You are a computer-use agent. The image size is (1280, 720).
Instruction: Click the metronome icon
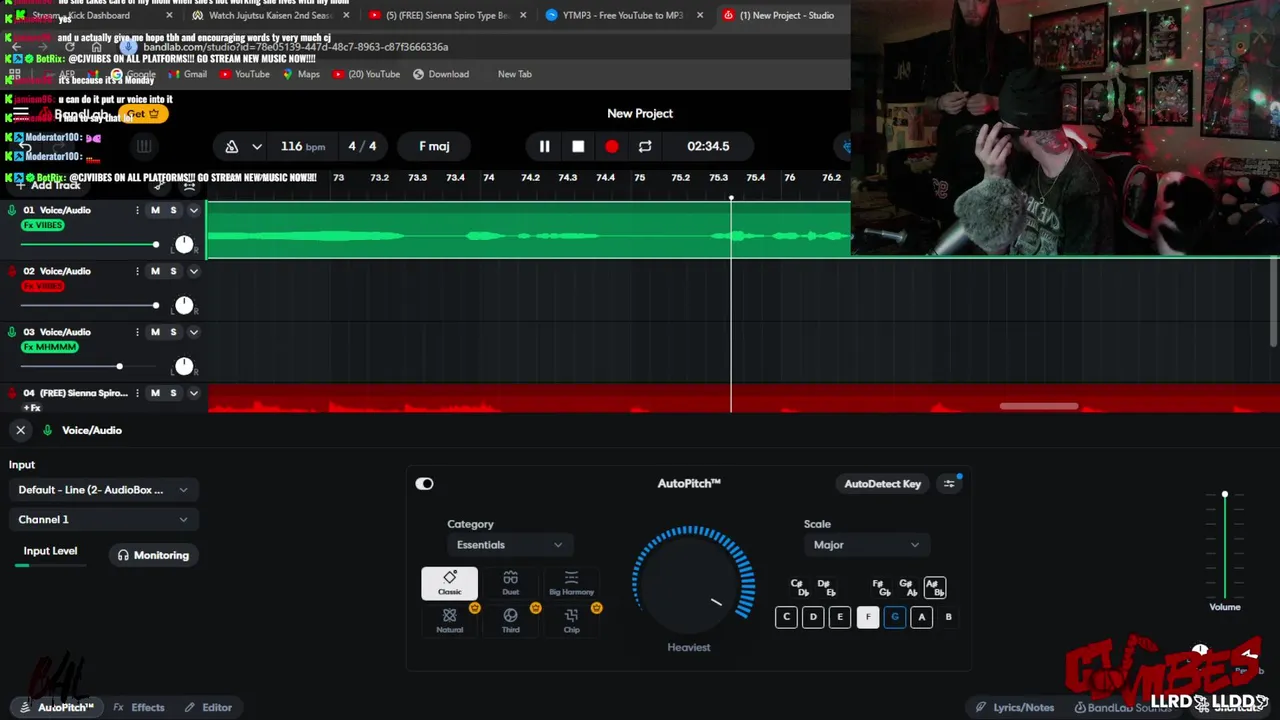(232, 146)
